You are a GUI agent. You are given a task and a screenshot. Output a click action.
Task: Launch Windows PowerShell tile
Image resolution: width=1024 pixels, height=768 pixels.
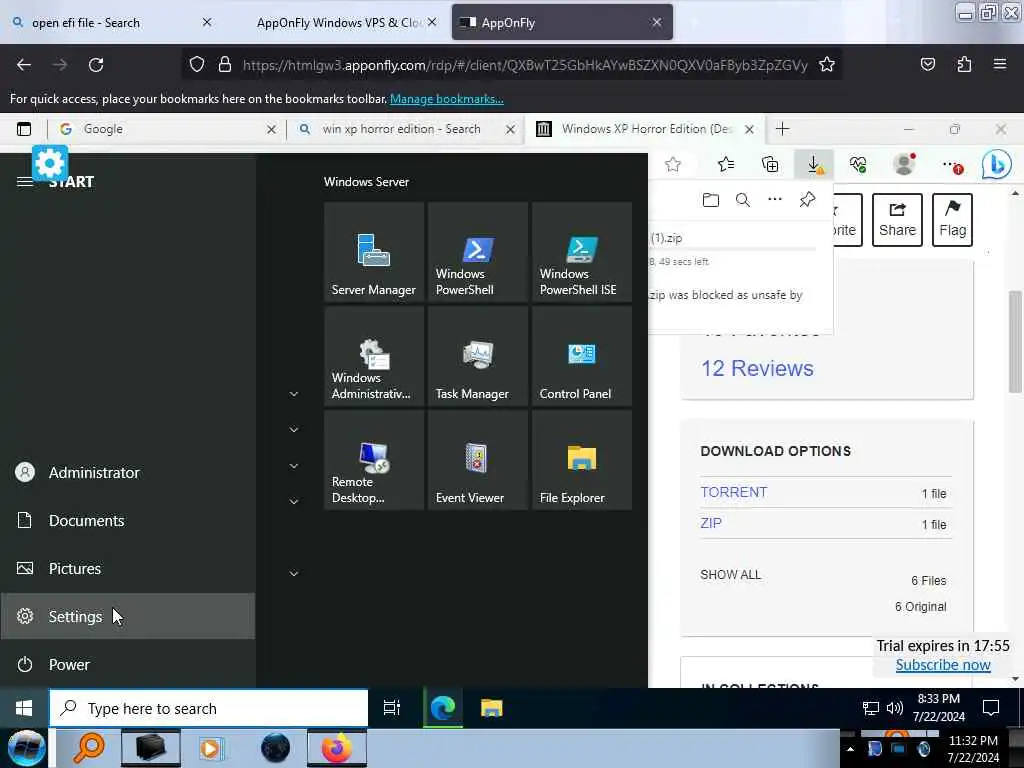477,252
